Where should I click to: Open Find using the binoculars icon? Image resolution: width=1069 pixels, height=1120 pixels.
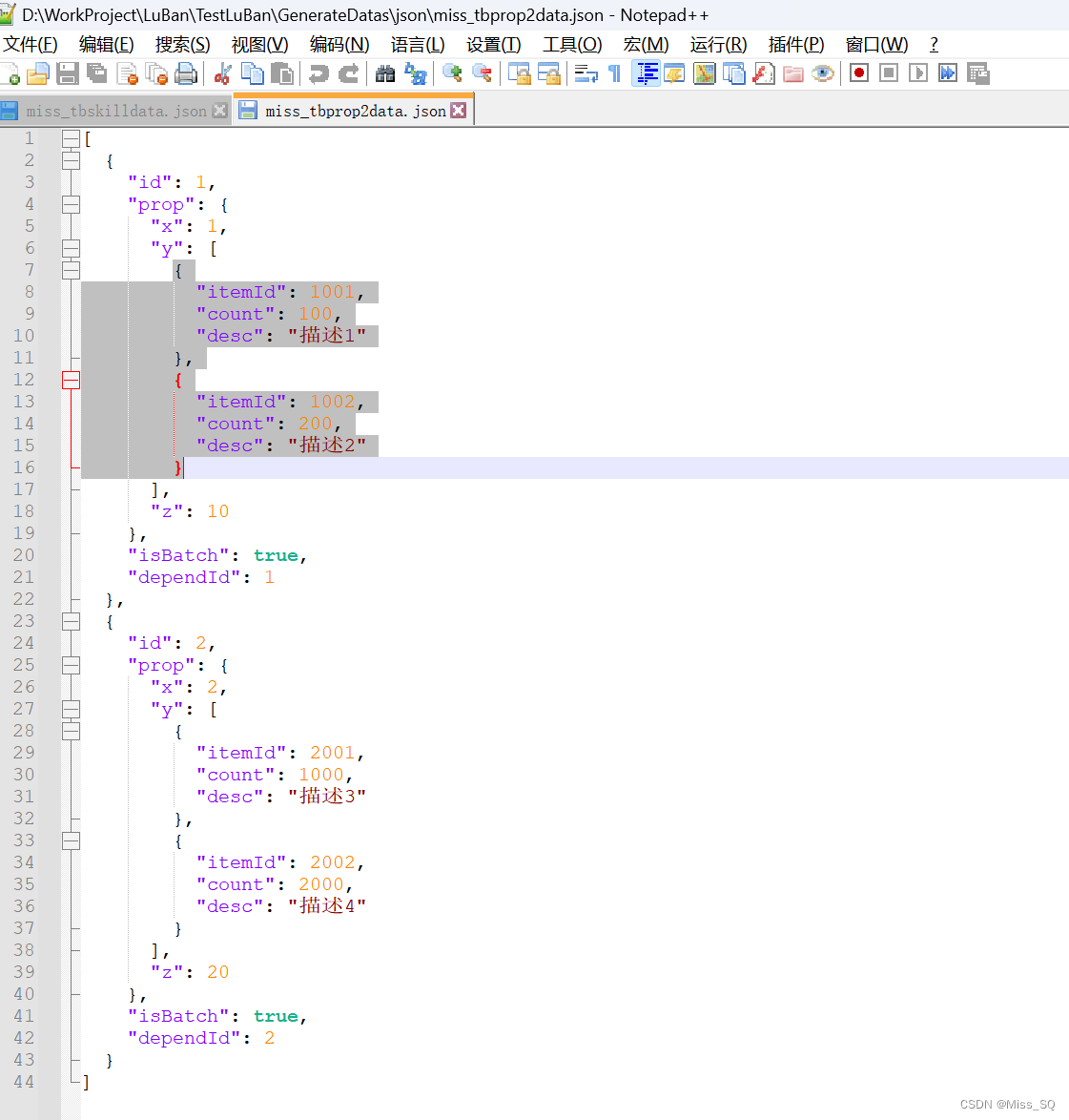point(386,73)
